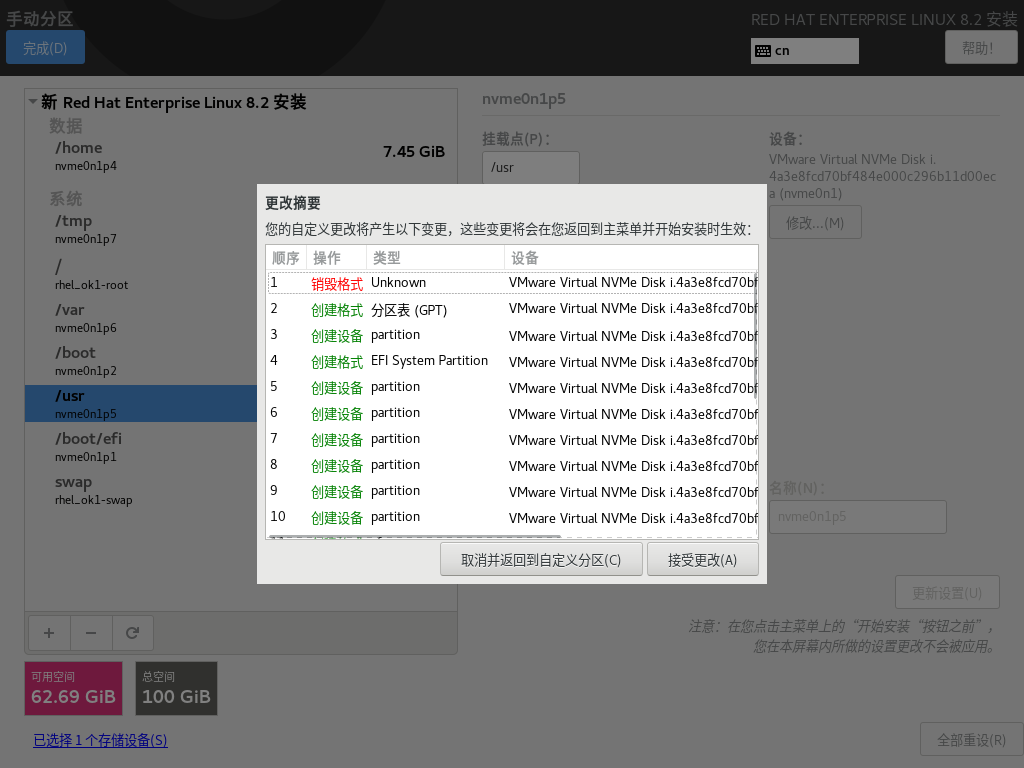Select row 10 创建设备 partition
This screenshot has width=1024, height=768.
pyautogui.click(x=511, y=517)
